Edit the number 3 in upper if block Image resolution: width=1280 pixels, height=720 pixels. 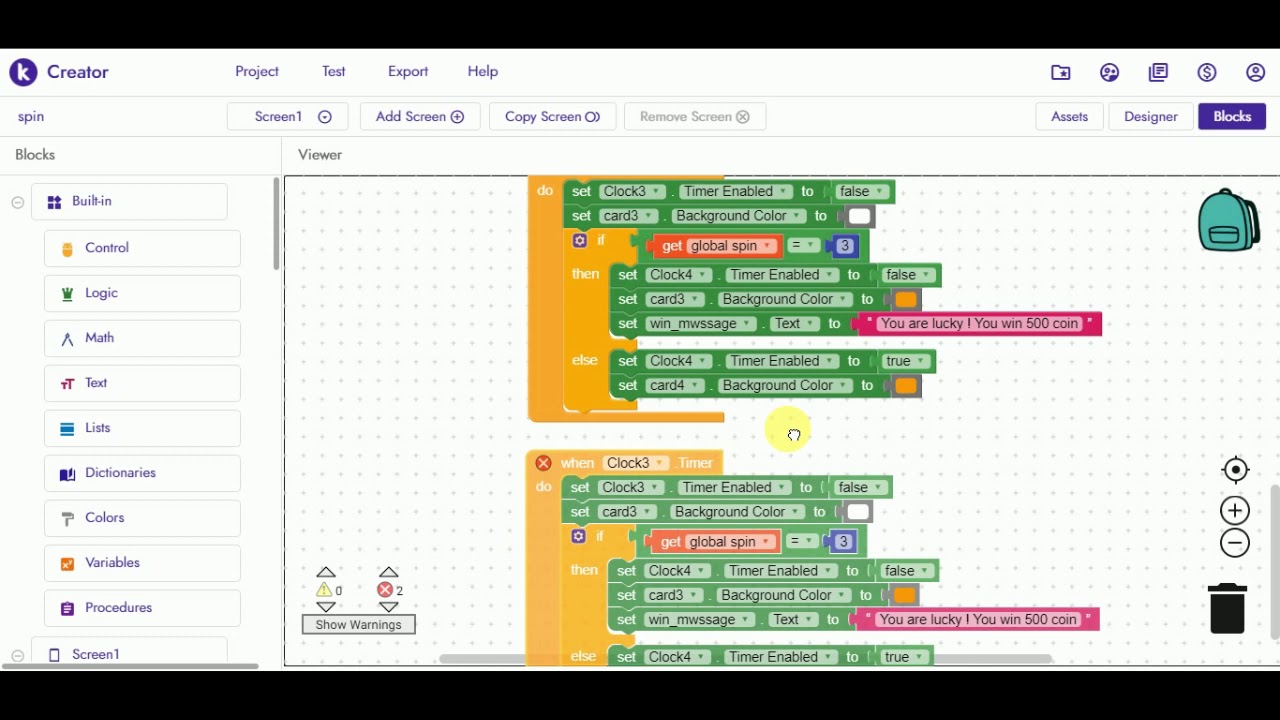tap(845, 246)
